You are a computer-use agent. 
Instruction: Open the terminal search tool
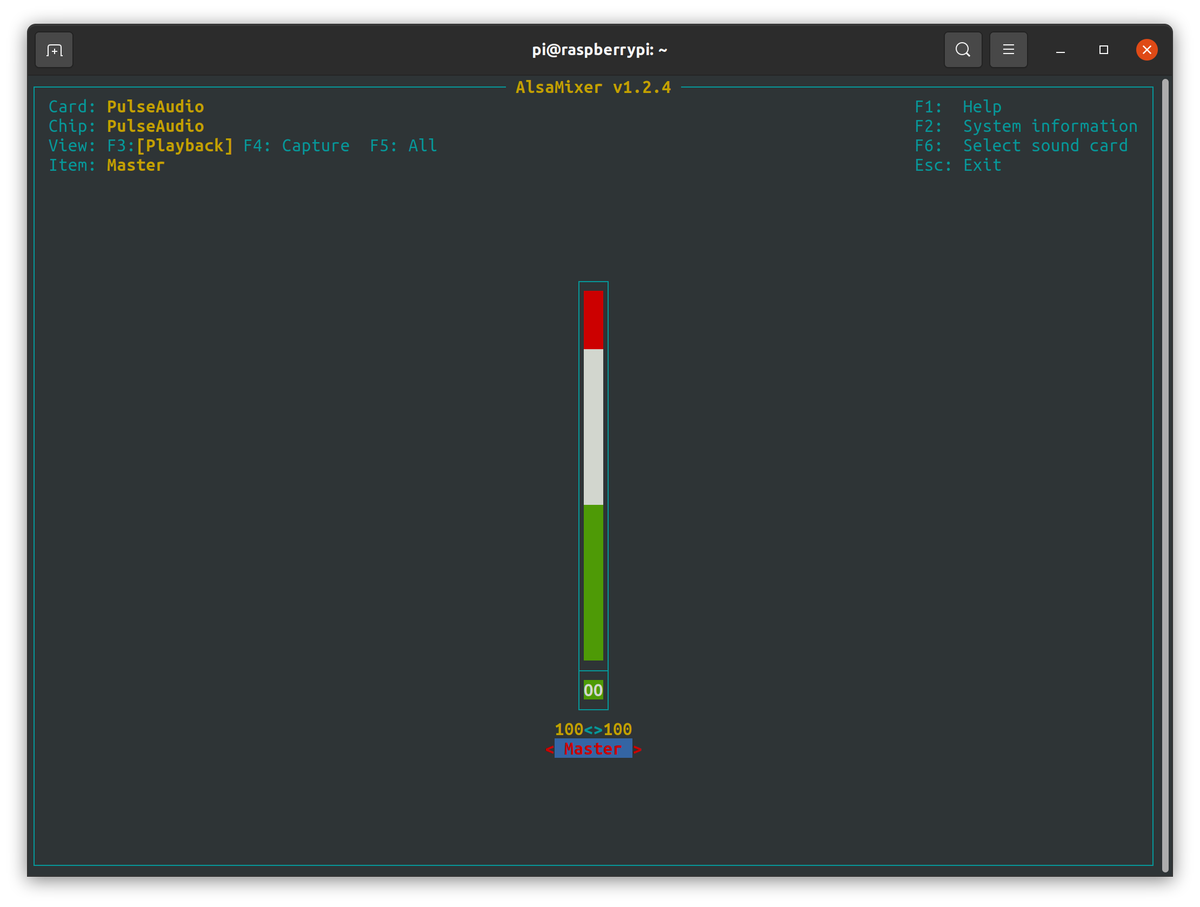(962, 50)
